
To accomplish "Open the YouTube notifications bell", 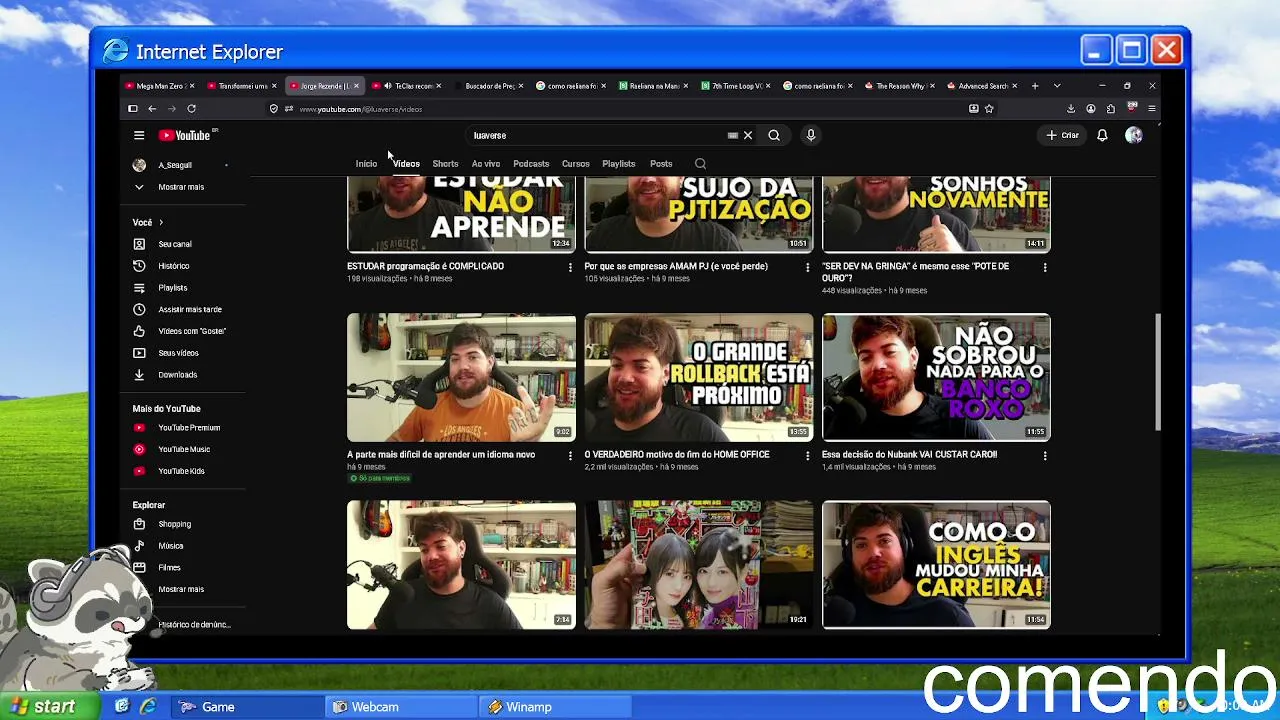I will pyautogui.click(x=1102, y=135).
